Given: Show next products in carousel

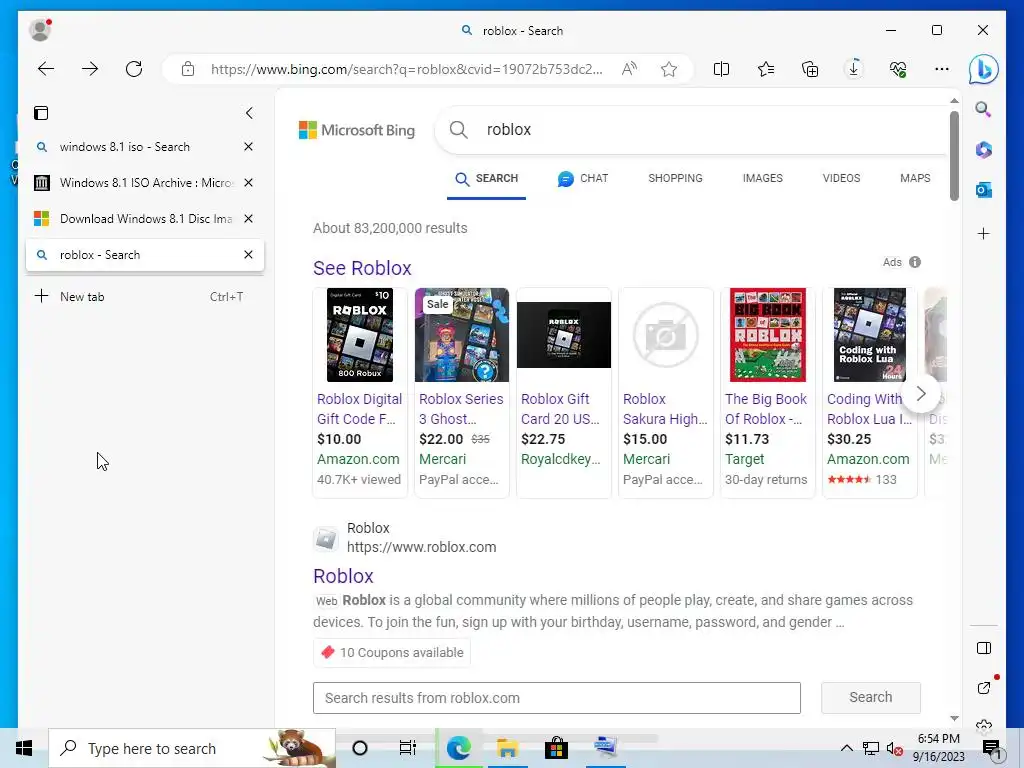Looking at the screenshot, I should click(x=921, y=393).
